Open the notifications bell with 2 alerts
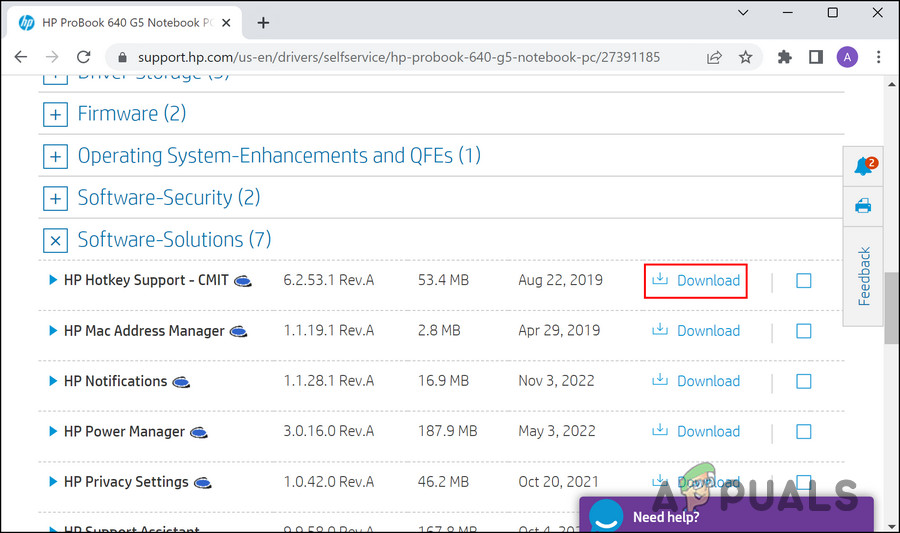The width and height of the screenshot is (900, 533). tap(863, 166)
